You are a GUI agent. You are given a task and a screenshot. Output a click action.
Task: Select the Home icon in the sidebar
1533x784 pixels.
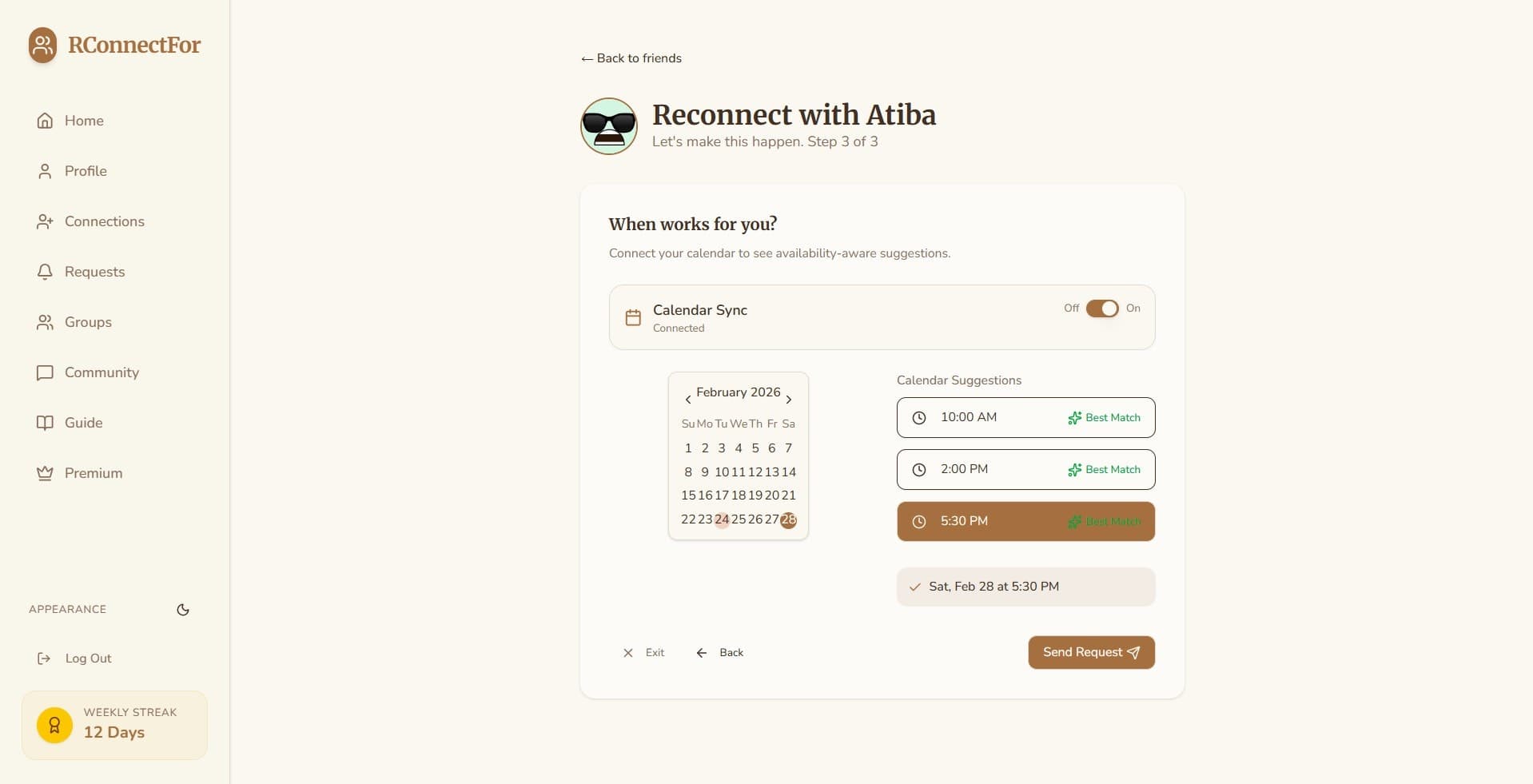(45, 120)
